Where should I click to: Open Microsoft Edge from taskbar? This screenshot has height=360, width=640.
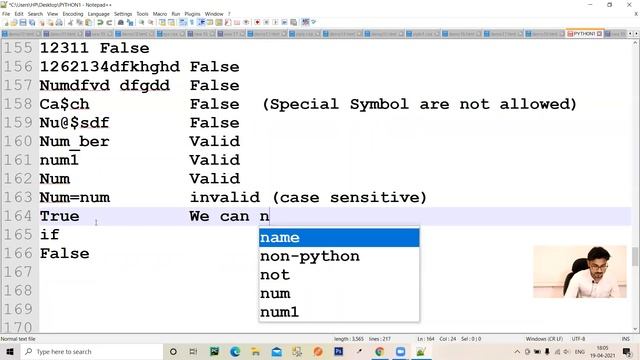[235, 351]
